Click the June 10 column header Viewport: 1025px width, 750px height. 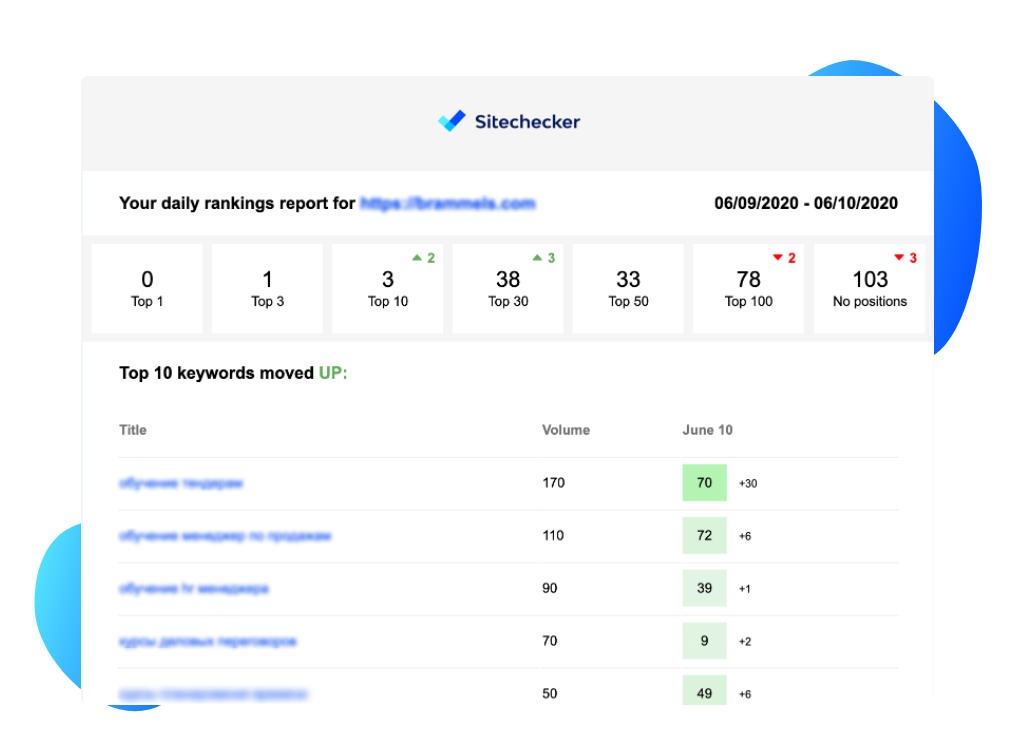pyautogui.click(x=707, y=430)
